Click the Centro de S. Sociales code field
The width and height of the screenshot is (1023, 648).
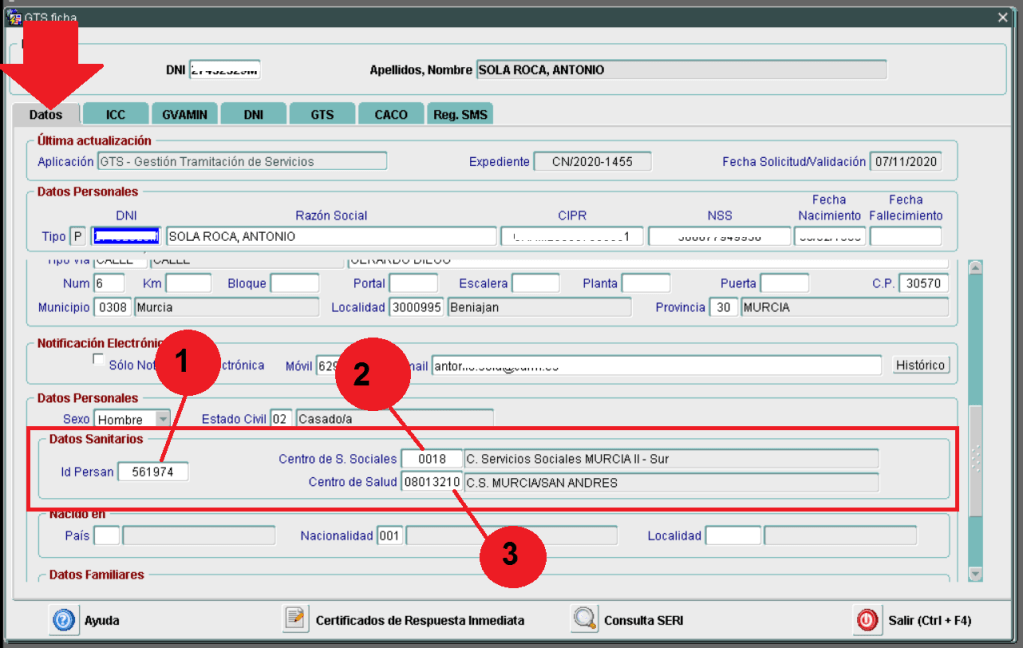431,459
